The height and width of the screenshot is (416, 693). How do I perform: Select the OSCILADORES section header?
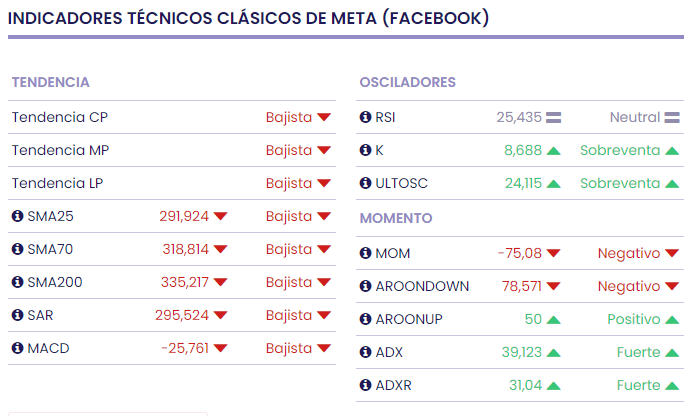407,82
